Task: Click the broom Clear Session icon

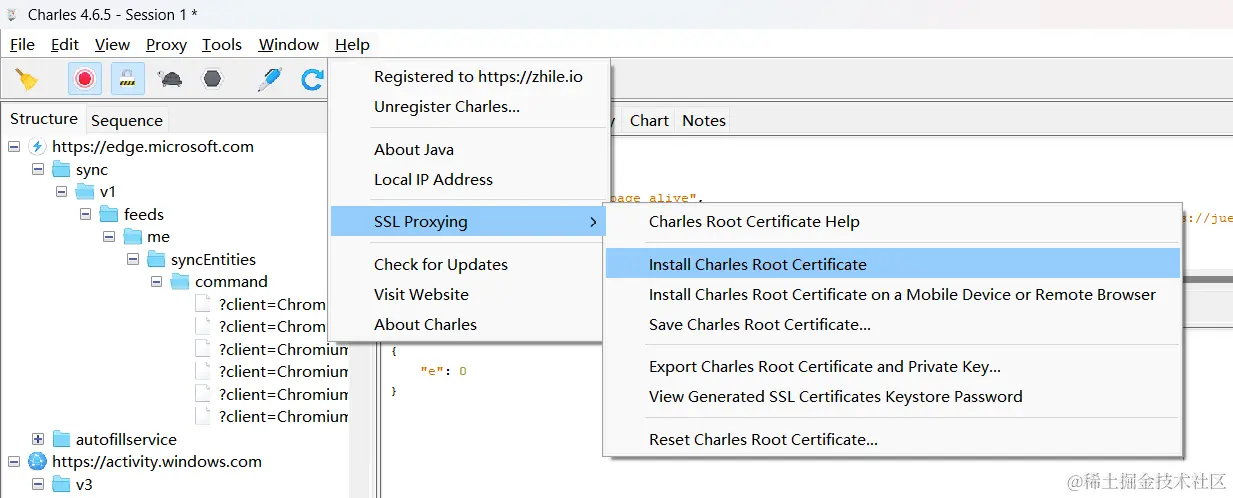Action: [27, 79]
